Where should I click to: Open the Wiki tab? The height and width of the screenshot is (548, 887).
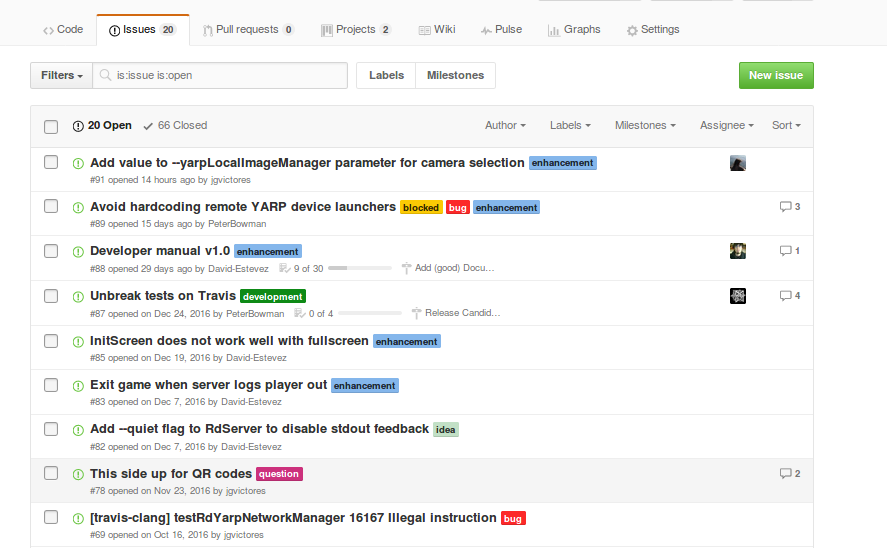pyautogui.click(x=436, y=30)
